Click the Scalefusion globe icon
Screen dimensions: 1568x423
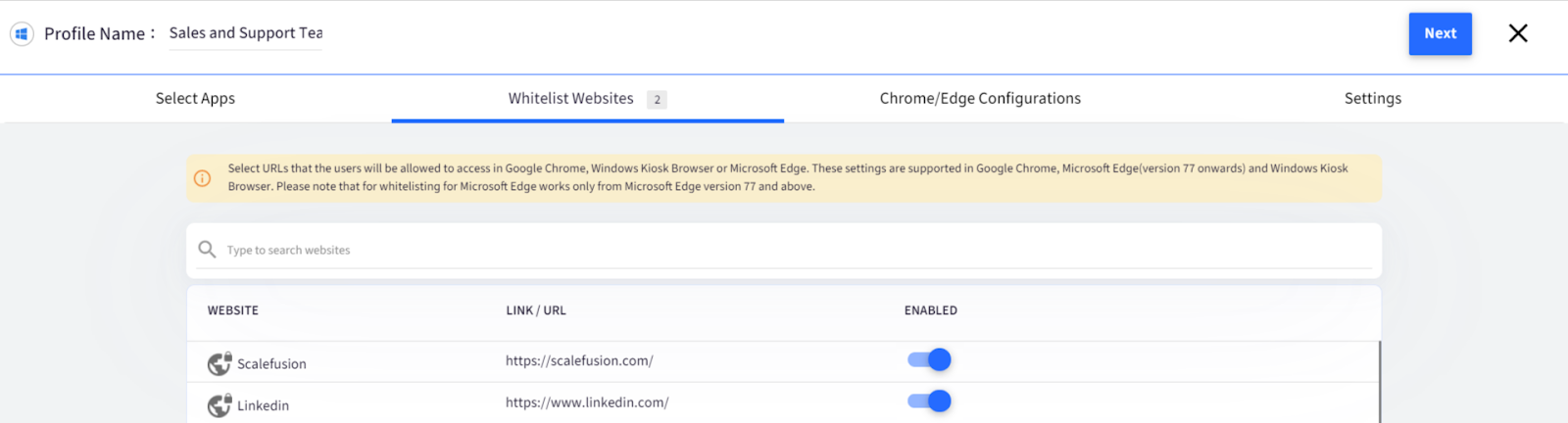click(x=220, y=363)
